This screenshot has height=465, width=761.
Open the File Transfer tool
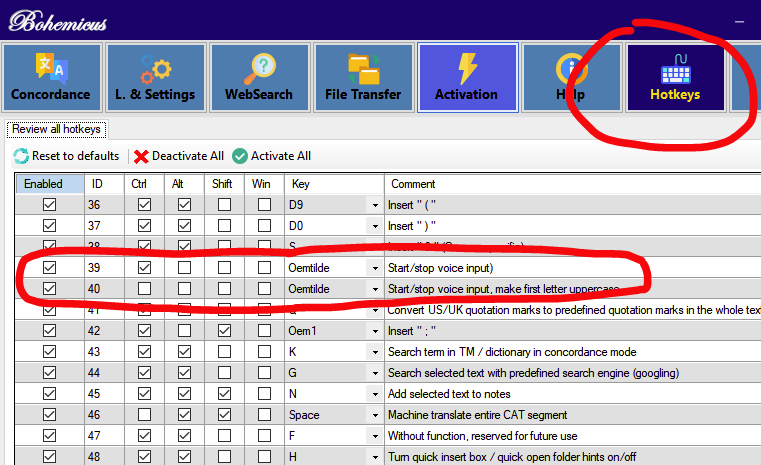(x=362, y=78)
